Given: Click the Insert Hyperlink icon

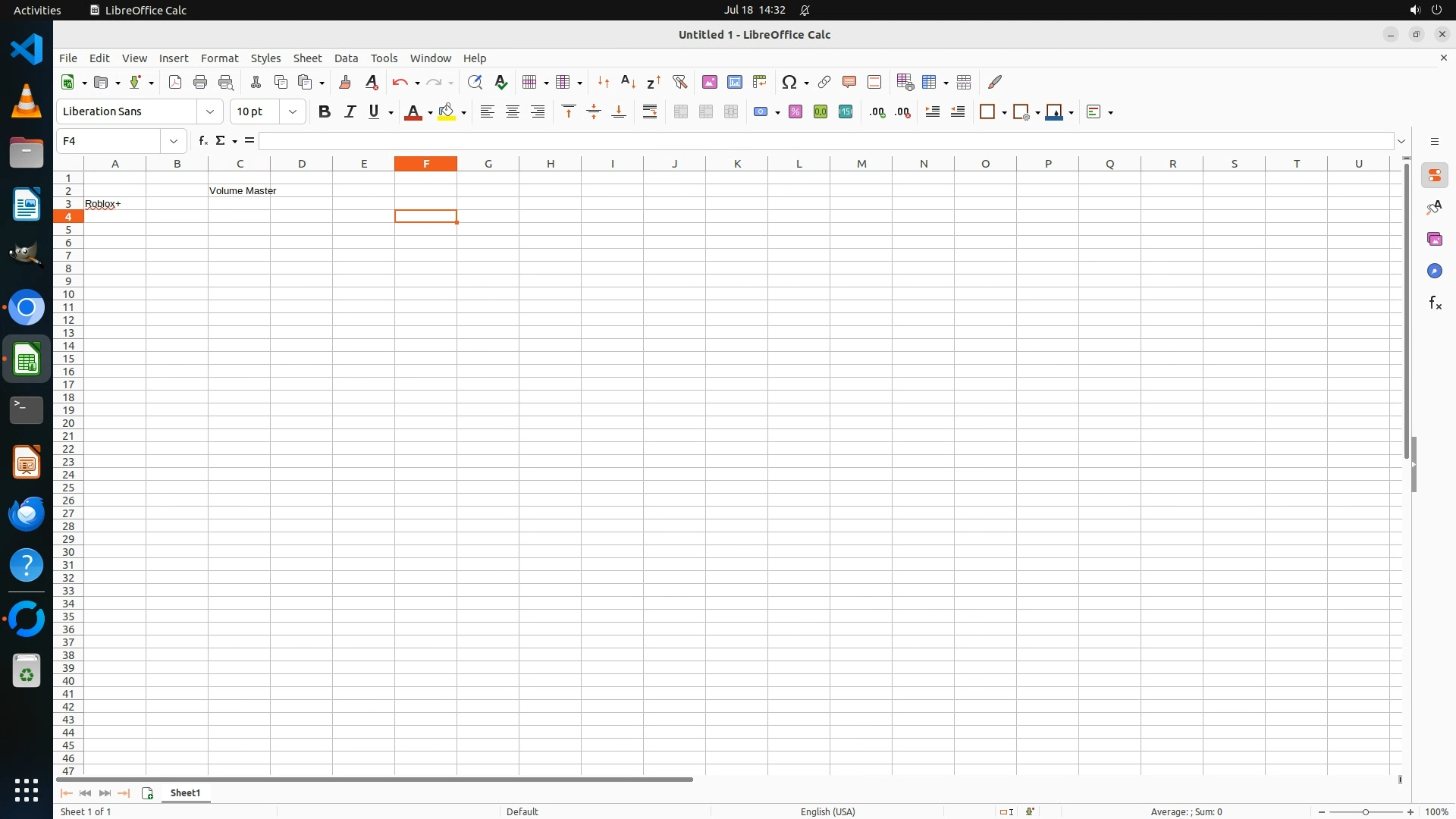Looking at the screenshot, I should pos(824,82).
